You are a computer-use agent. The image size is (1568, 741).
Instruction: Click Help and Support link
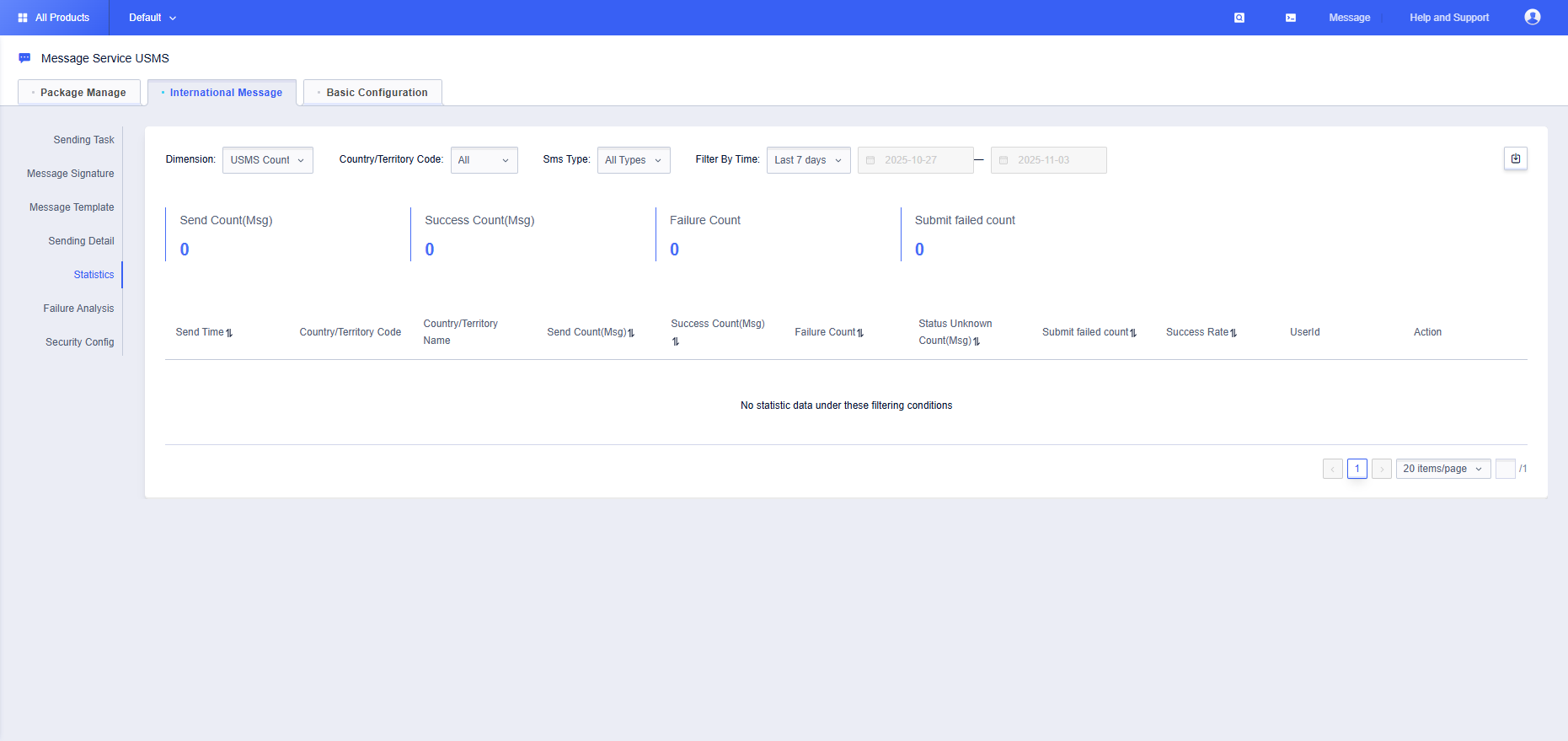[x=1448, y=18]
